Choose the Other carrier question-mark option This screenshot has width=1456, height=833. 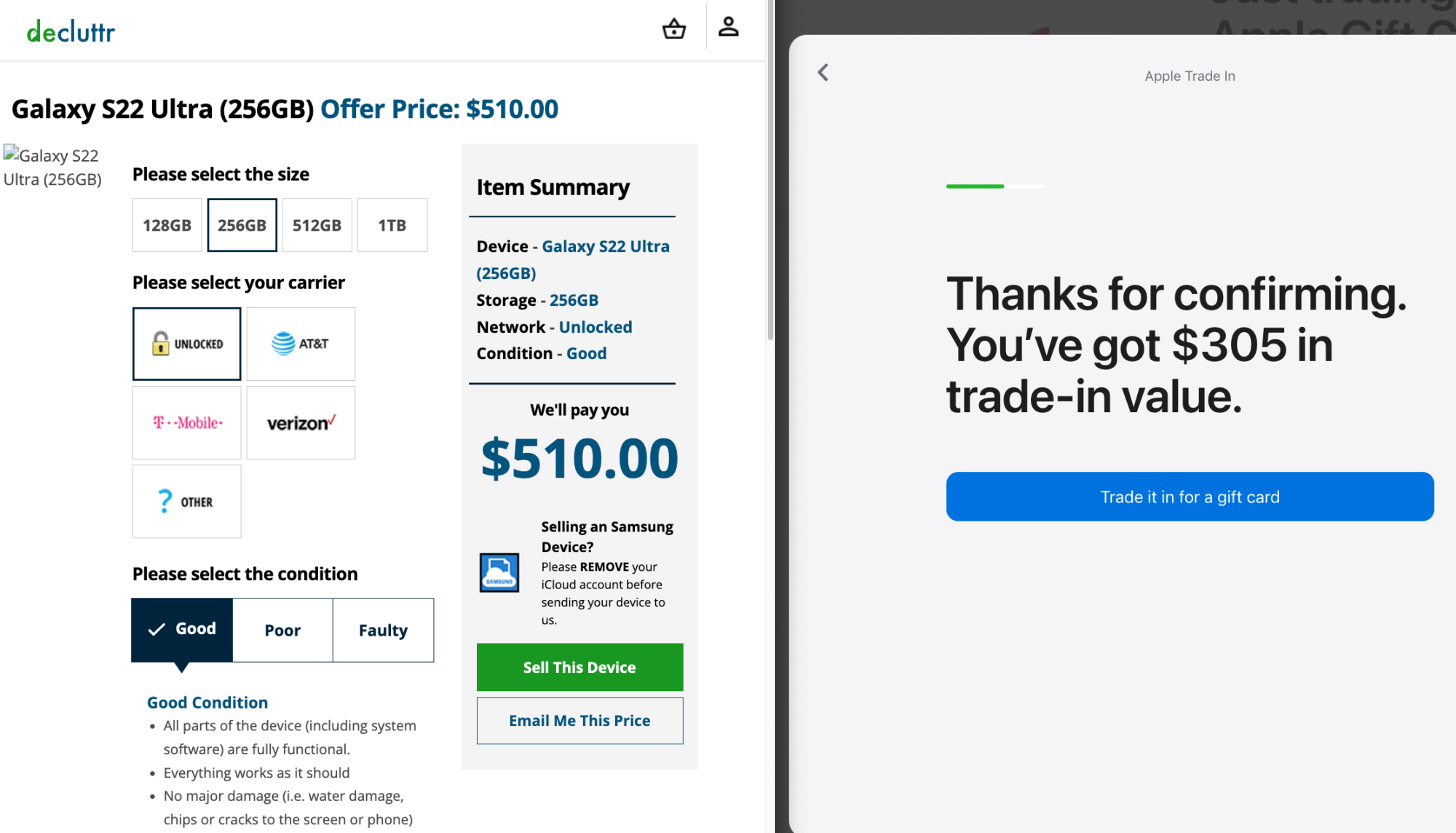pos(187,502)
